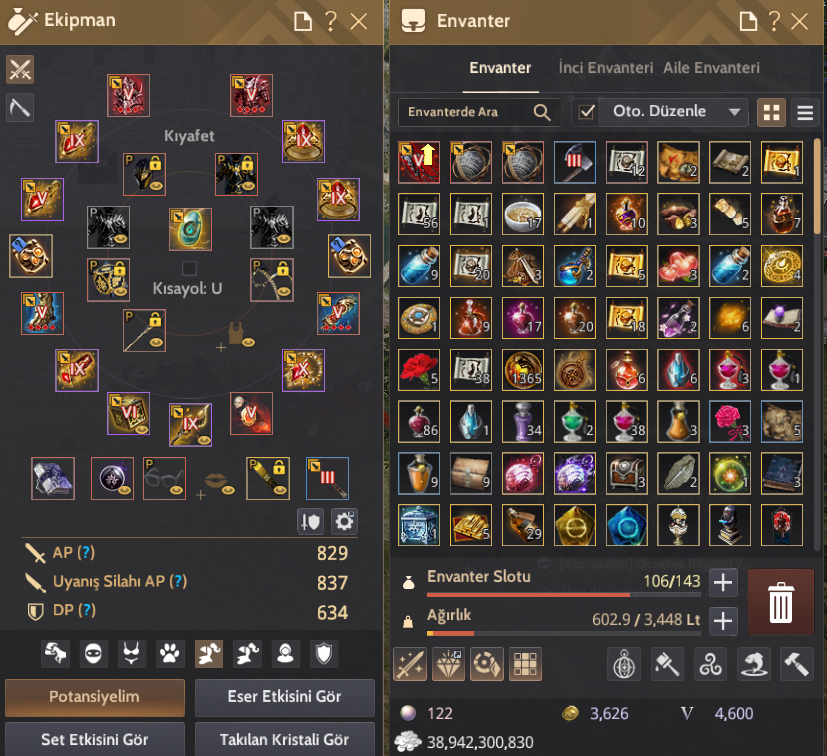Click the Potansiyelim button
Viewport: 827px width, 756px height.
(95, 697)
